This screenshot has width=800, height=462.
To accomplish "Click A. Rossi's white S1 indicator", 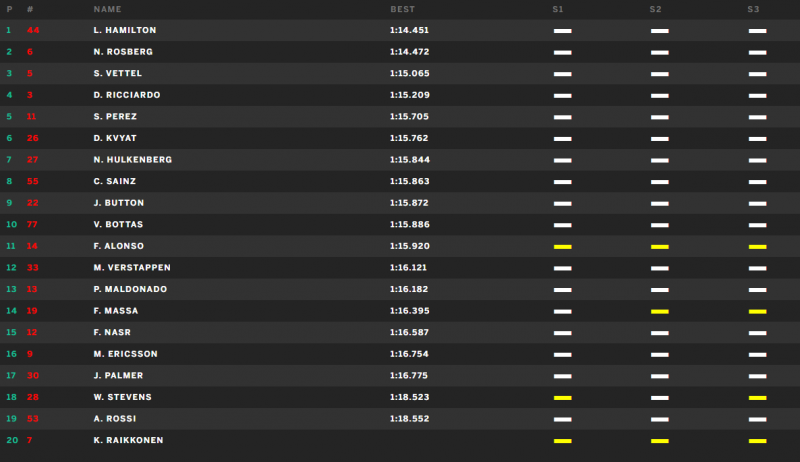I will click(563, 420).
